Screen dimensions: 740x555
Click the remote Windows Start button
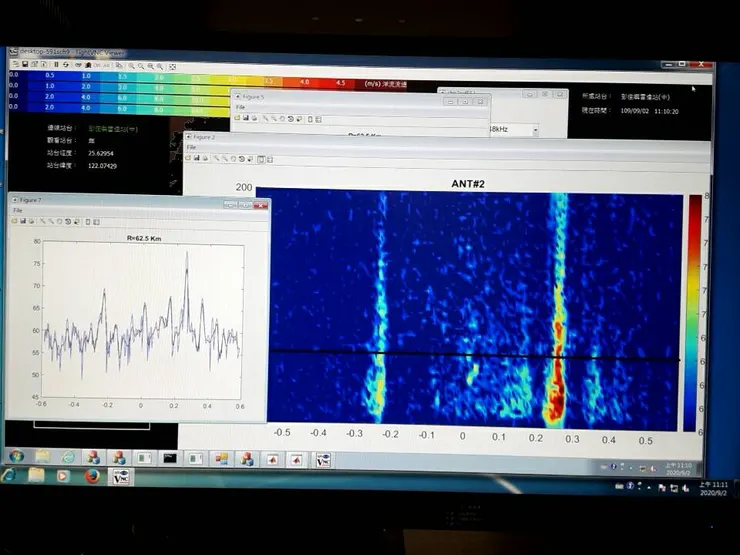click(x=18, y=456)
